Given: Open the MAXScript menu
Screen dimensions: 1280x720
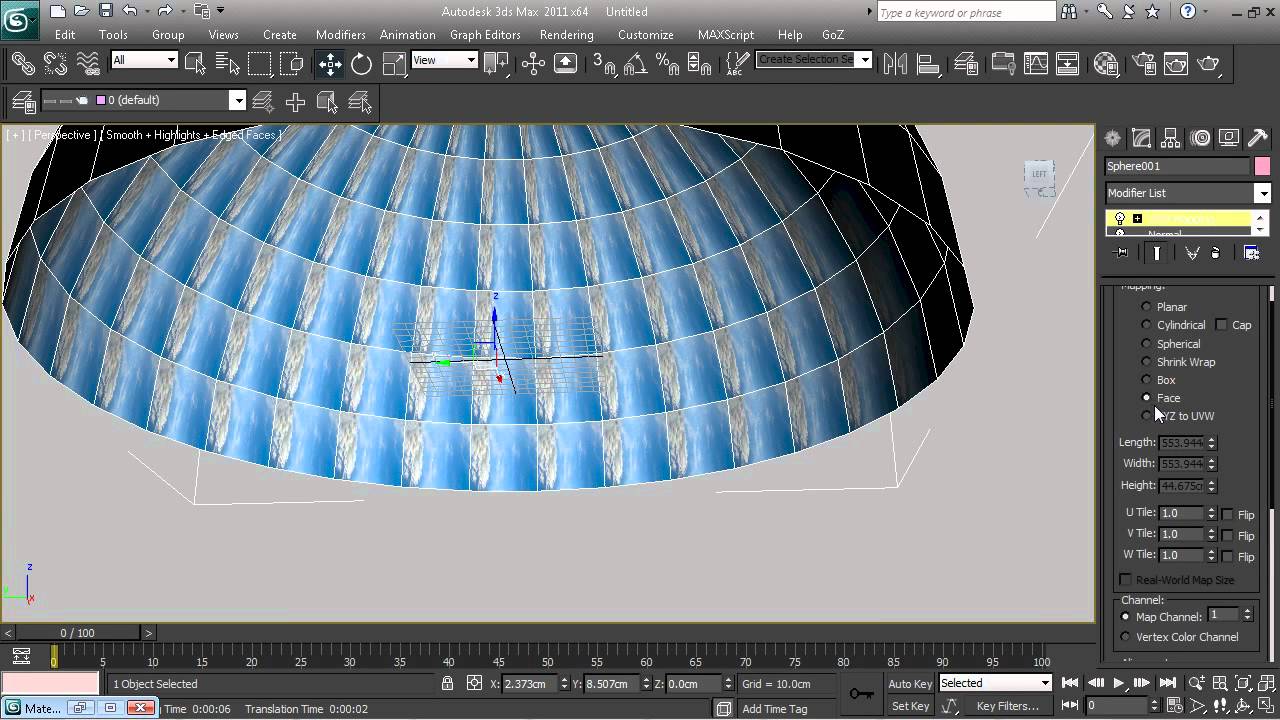Looking at the screenshot, I should point(726,34).
